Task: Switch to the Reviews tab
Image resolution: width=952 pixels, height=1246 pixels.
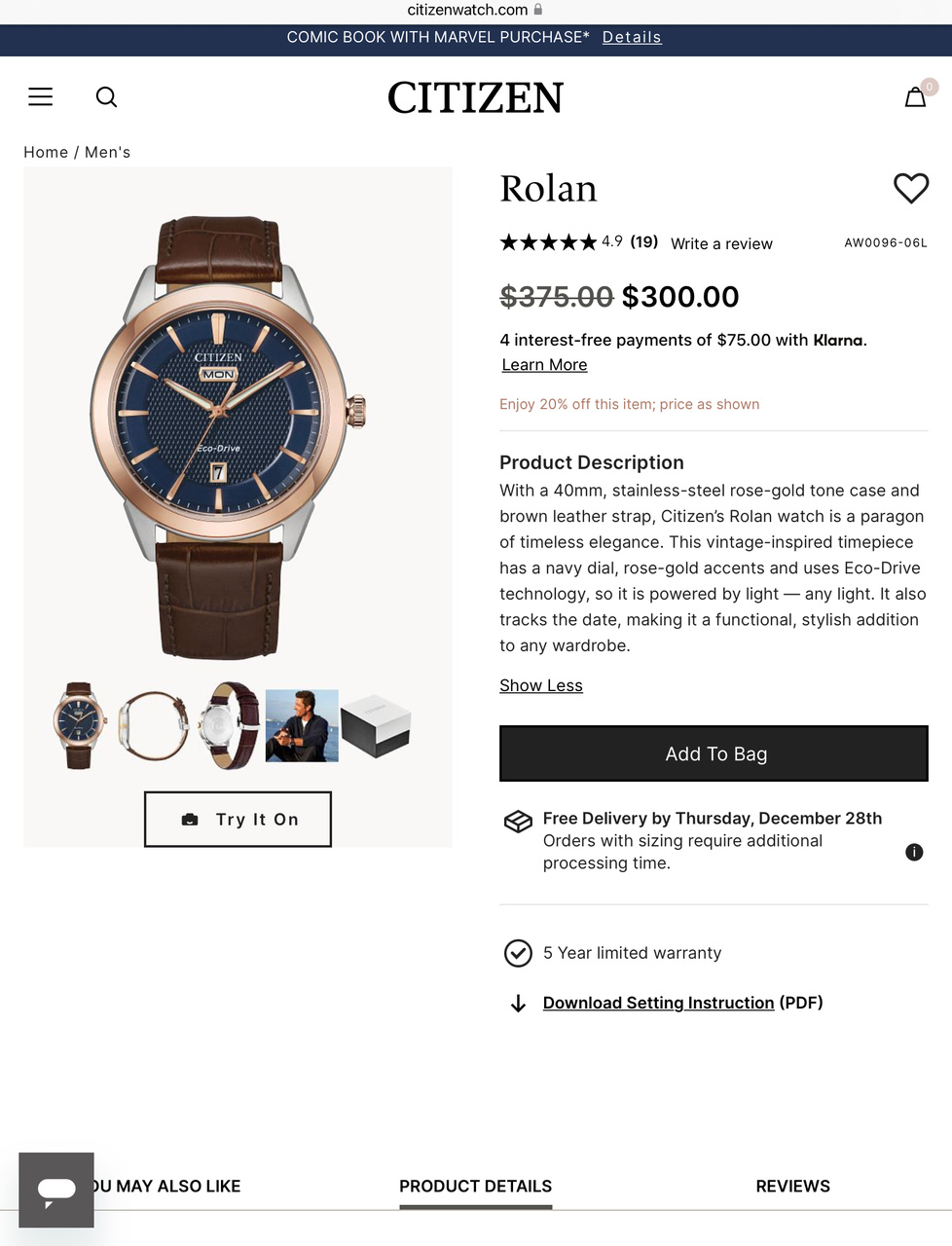Action: click(x=792, y=1186)
